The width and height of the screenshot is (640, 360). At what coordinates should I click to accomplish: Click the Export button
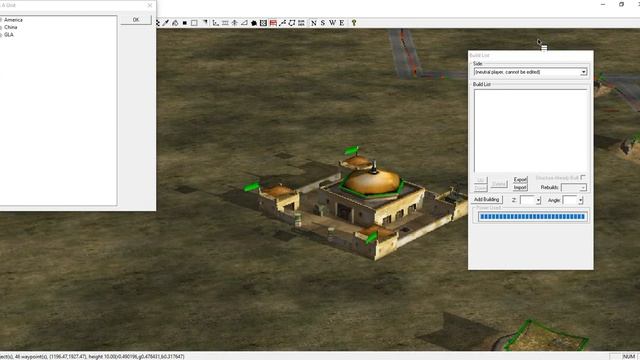pos(520,180)
